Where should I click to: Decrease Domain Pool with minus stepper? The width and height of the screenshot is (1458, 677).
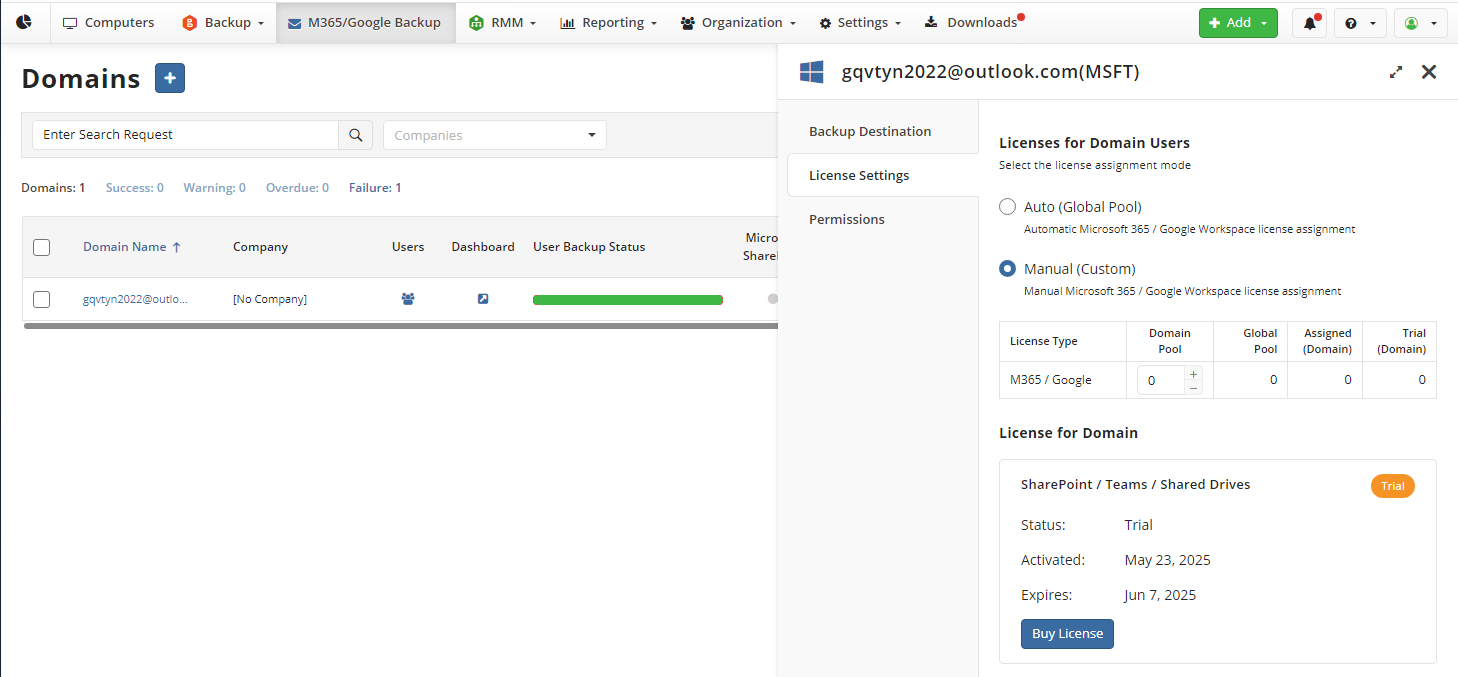(x=1194, y=388)
